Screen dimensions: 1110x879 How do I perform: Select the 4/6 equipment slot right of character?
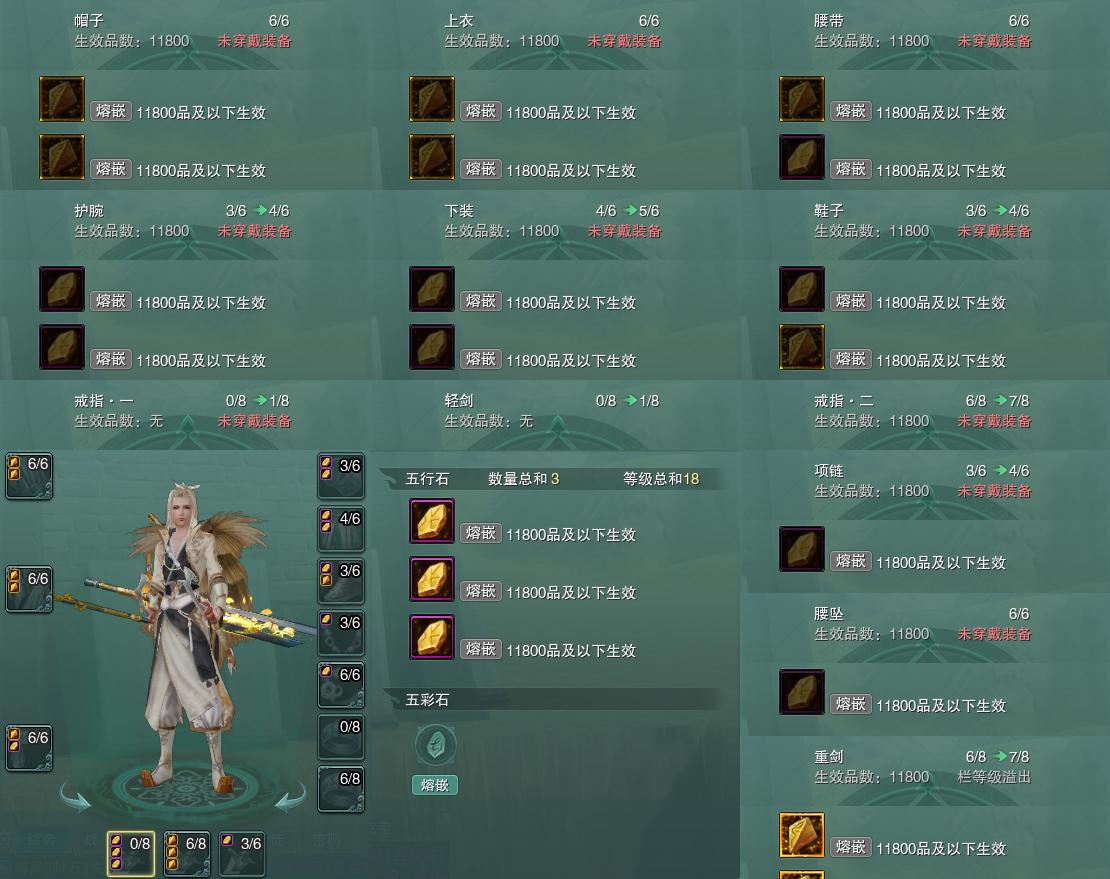pos(341,529)
